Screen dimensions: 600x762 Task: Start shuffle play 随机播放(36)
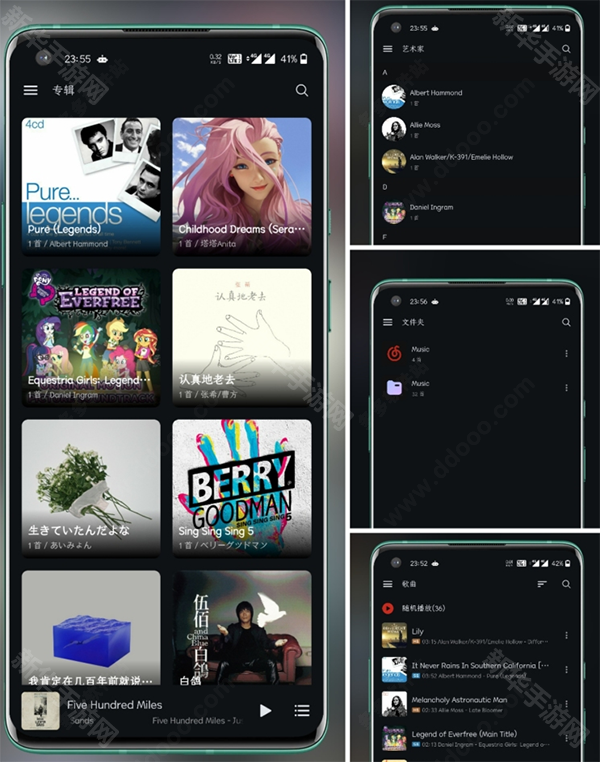pos(423,608)
